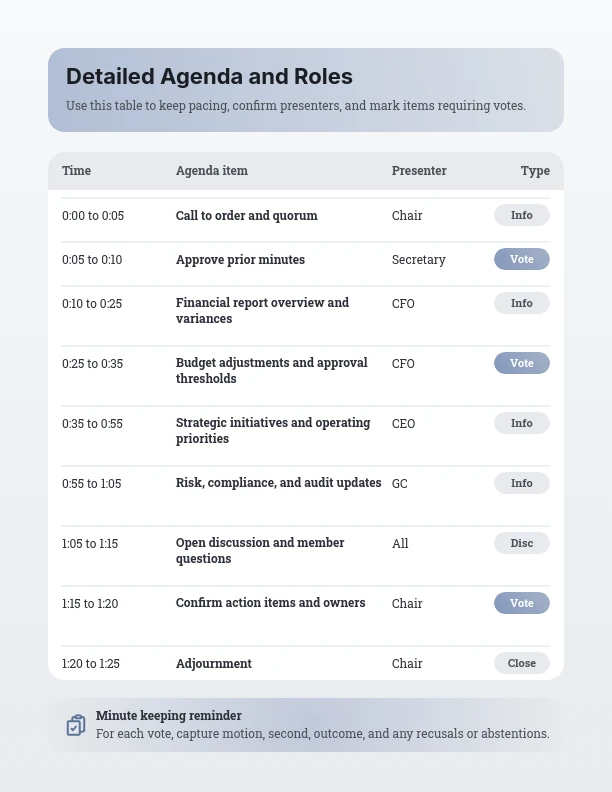The image size is (612, 792).
Task: Click the Time column header
Action: [76, 171]
